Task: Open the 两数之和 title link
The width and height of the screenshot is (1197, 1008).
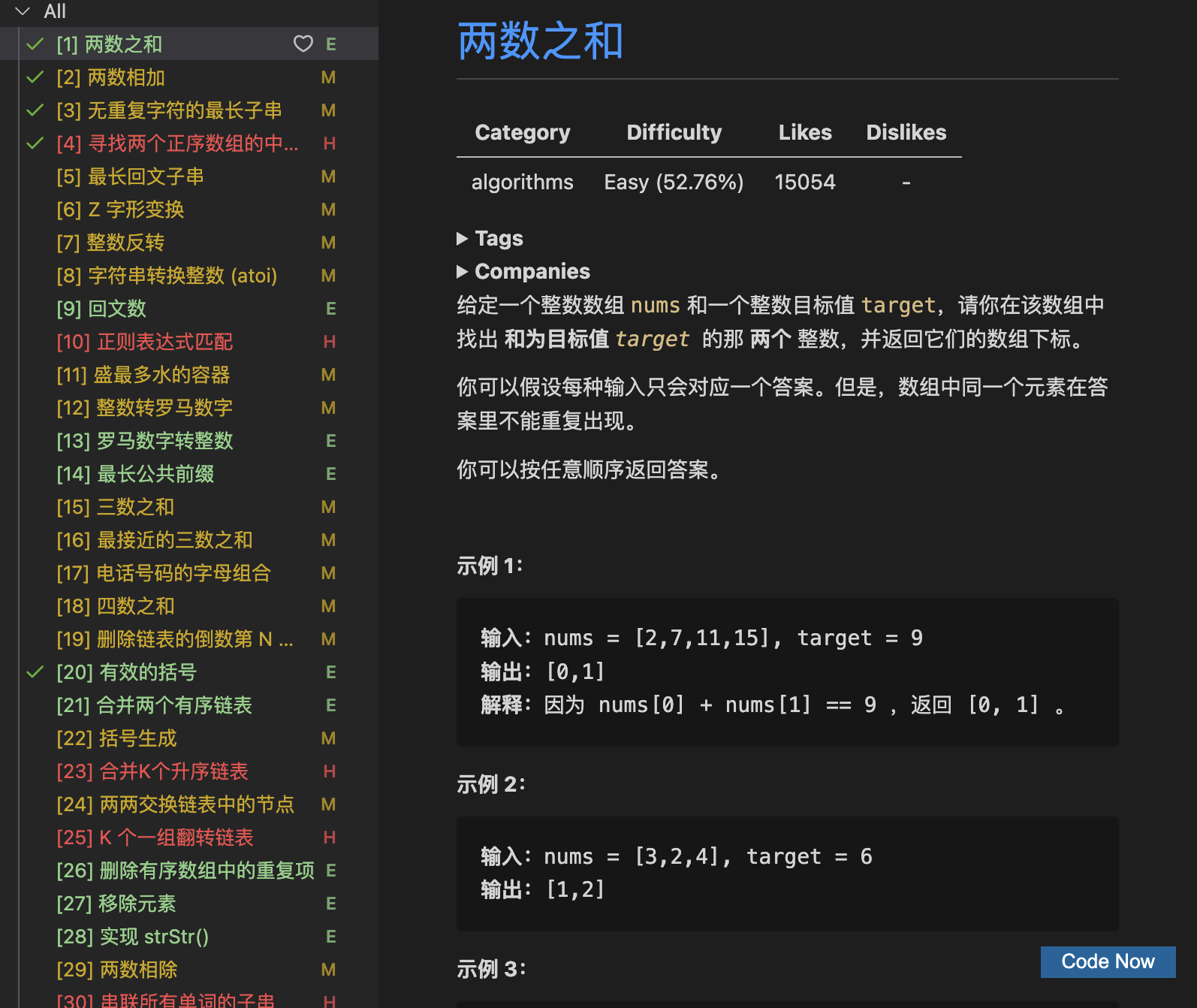Action: coord(540,41)
